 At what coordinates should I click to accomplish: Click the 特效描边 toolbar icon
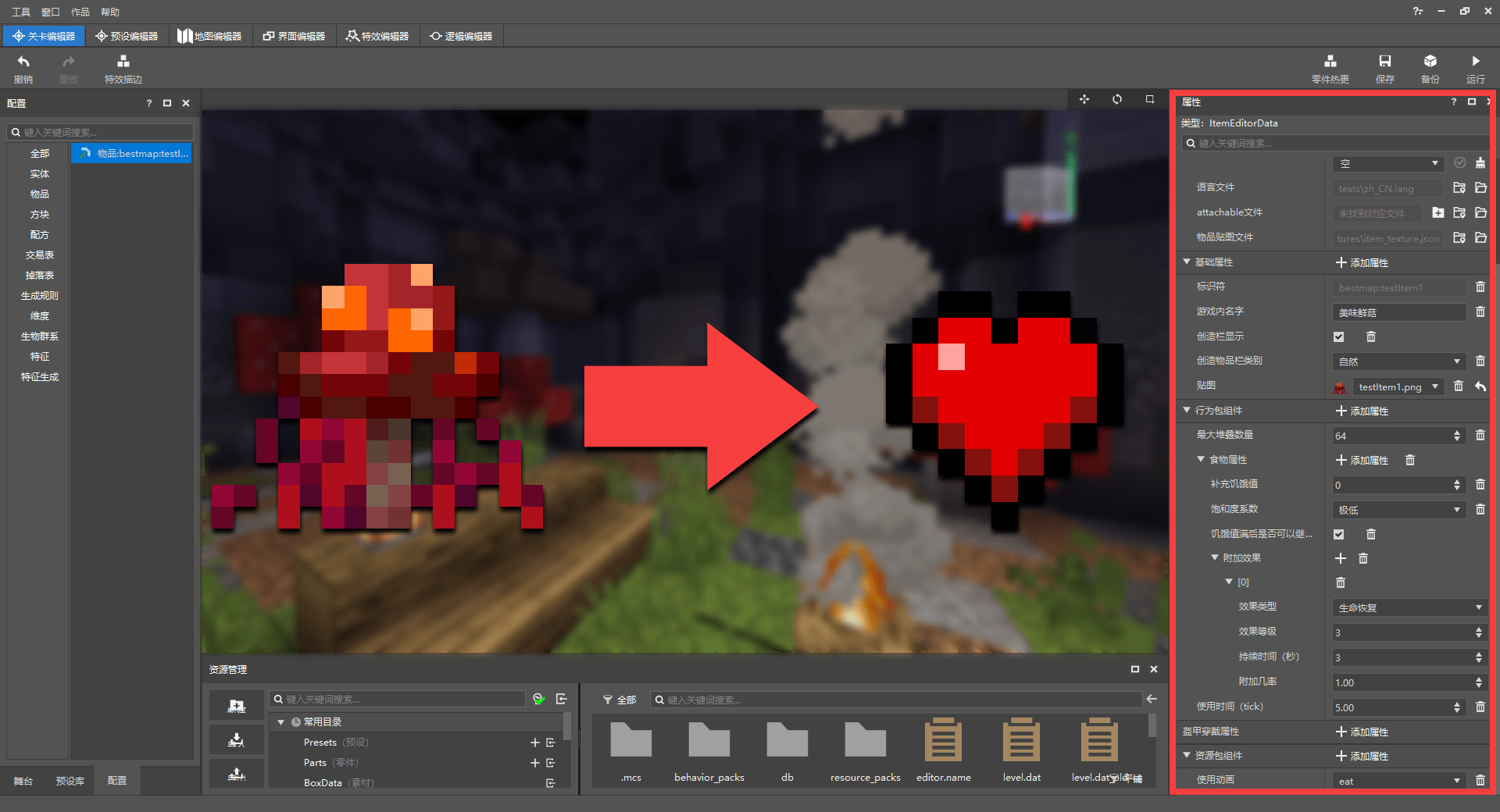pos(123,62)
